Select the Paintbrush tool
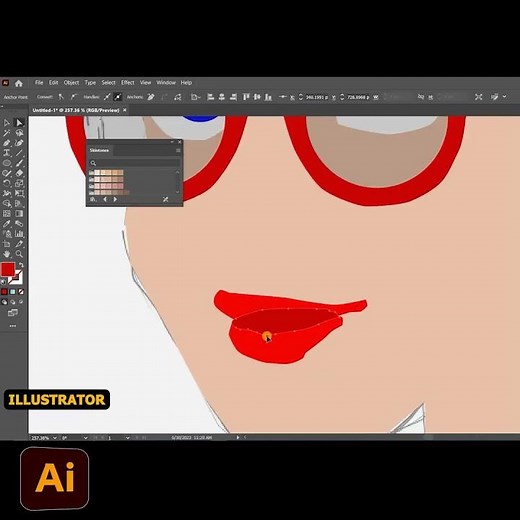 point(19,163)
